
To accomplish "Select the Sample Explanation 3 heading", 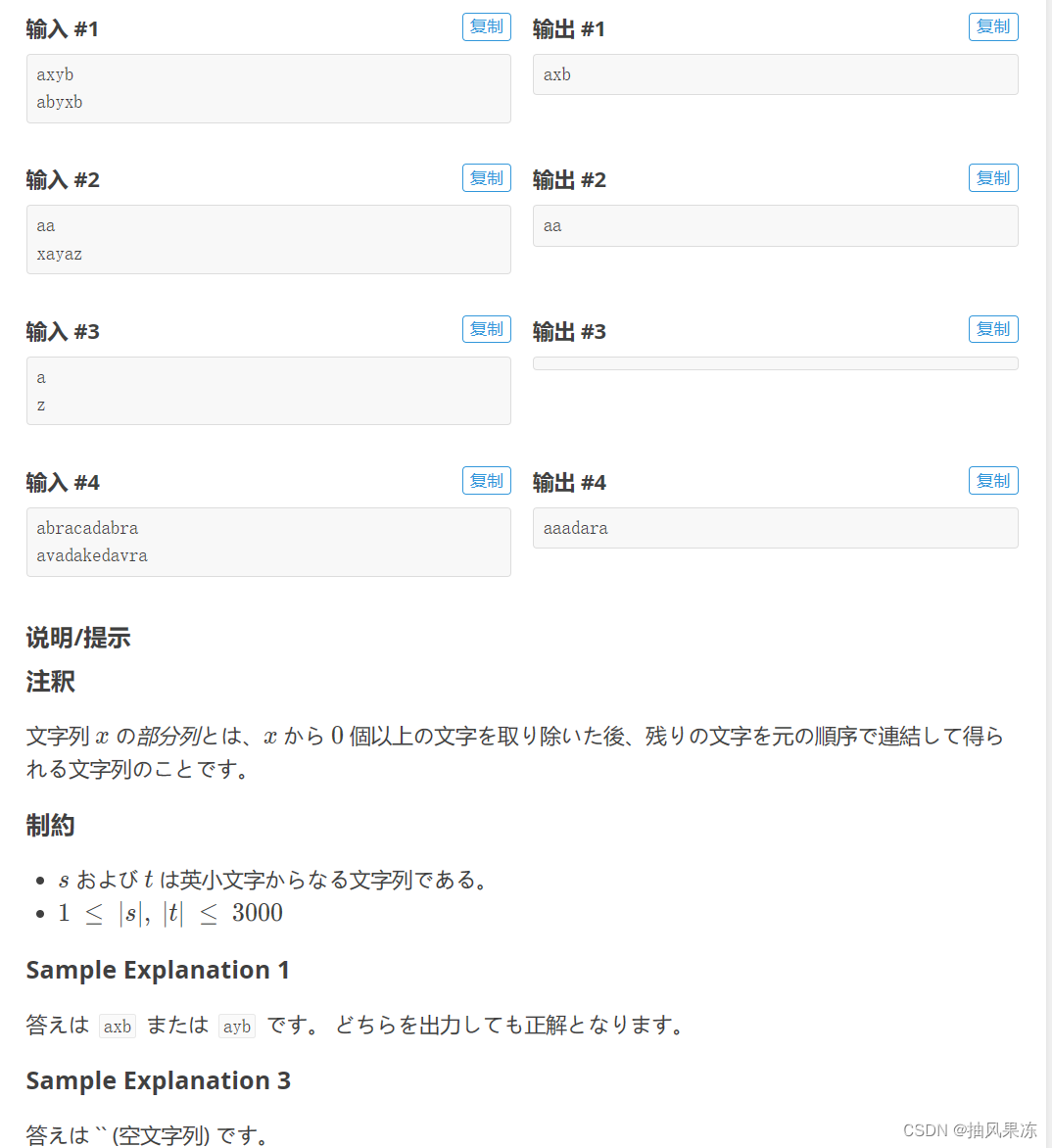I will coord(158,1080).
